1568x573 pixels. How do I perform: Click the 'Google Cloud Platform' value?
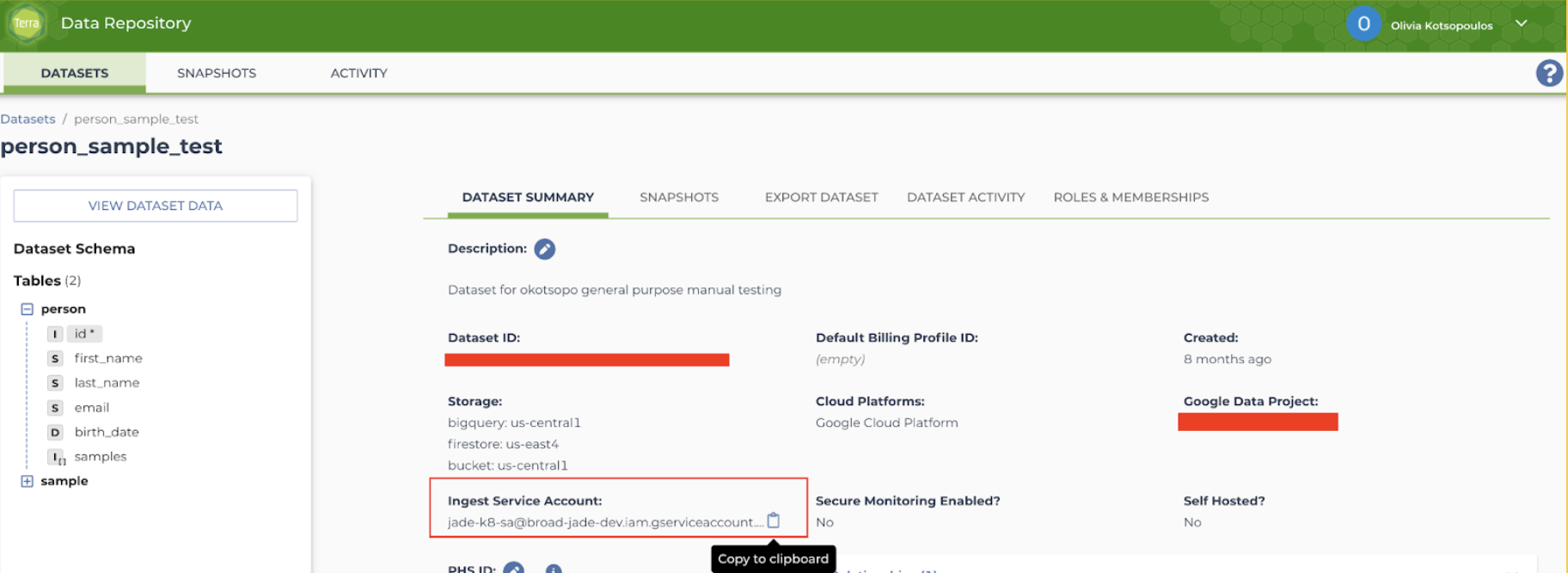click(x=886, y=422)
